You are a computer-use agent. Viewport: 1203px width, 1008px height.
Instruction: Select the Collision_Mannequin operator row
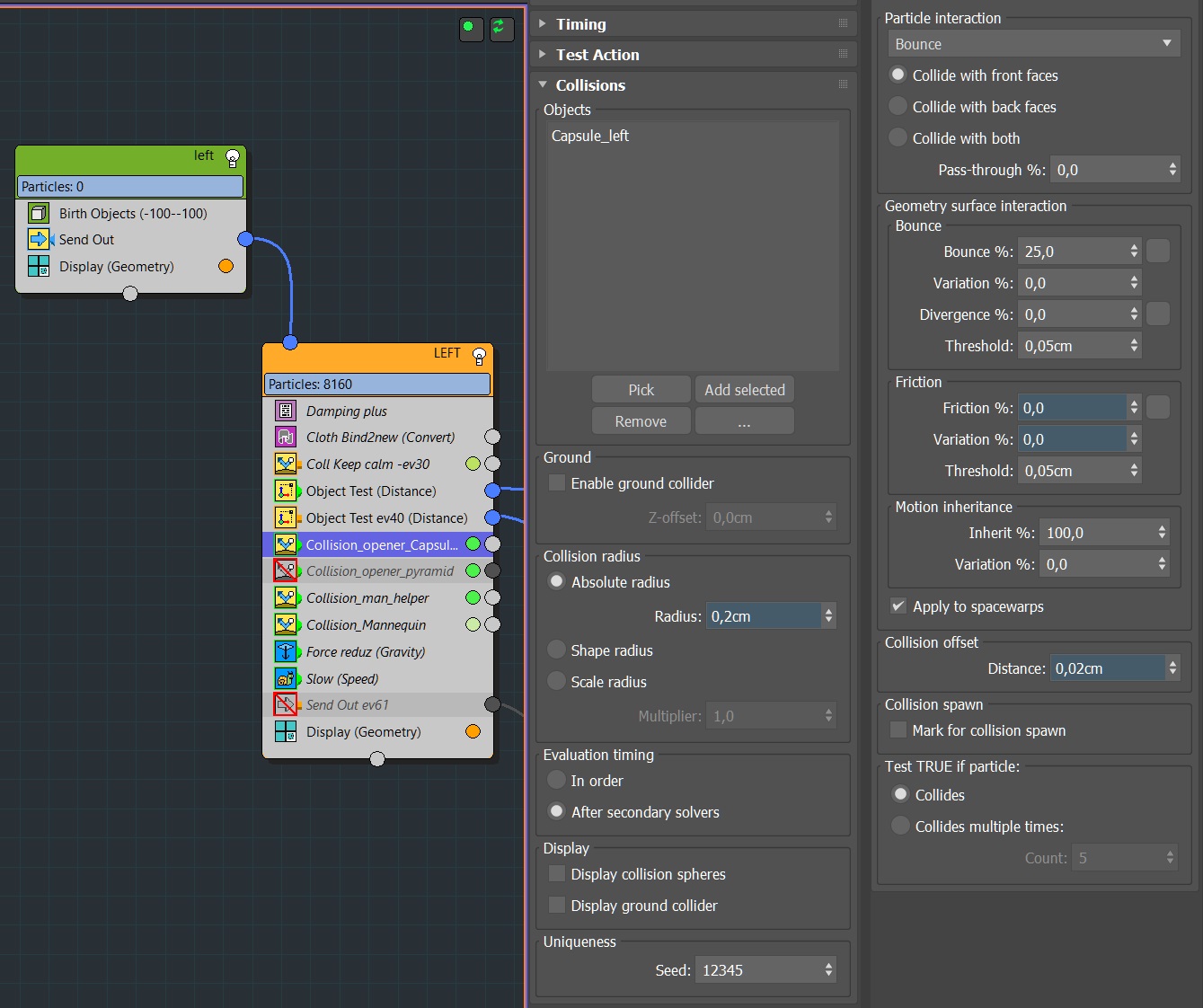click(367, 624)
